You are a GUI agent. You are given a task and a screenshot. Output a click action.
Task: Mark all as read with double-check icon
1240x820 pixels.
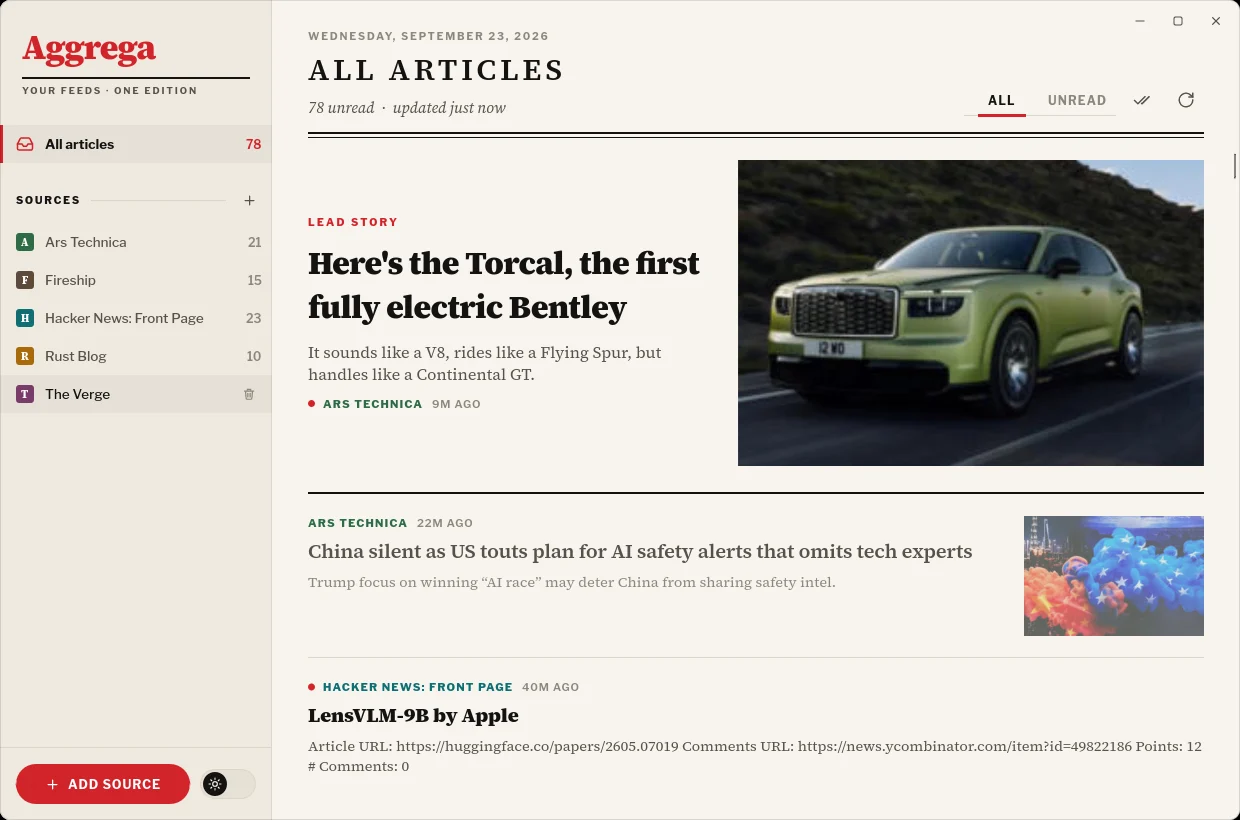pos(1142,100)
